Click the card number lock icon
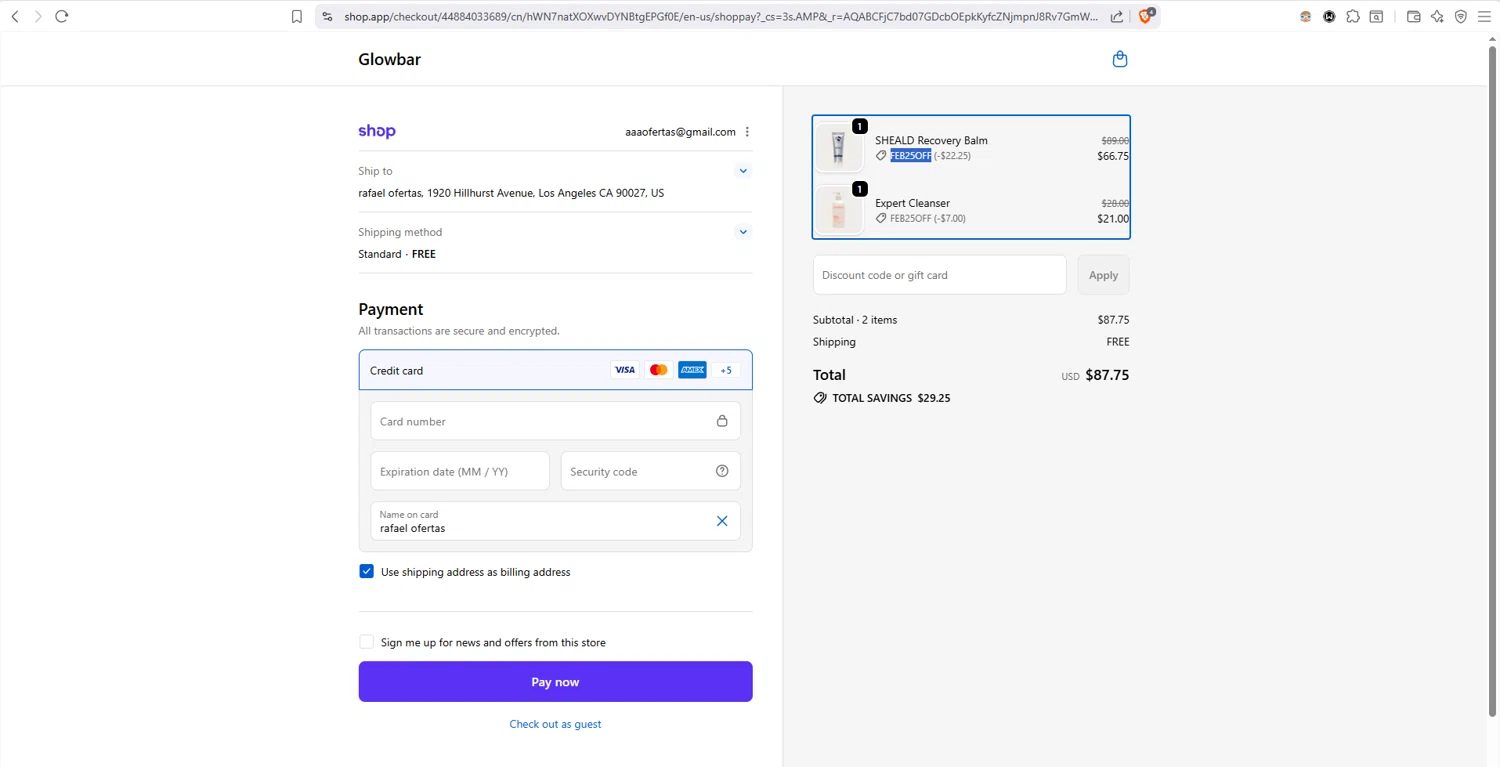The height and width of the screenshot is (767, 1500). (x=722, y=421)
